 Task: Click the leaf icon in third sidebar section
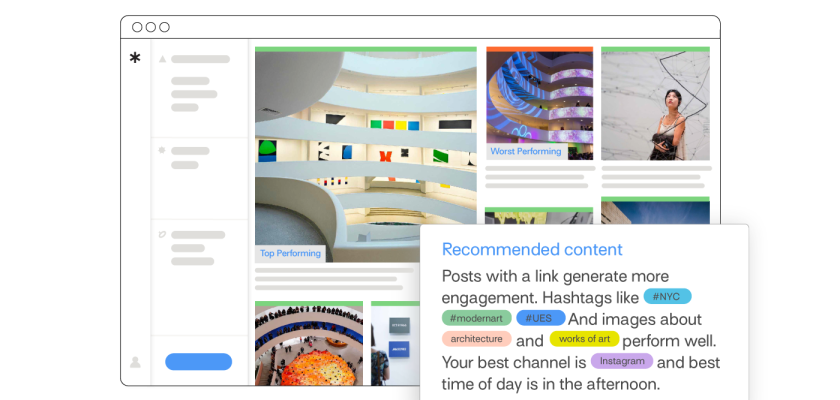[162, 235]
